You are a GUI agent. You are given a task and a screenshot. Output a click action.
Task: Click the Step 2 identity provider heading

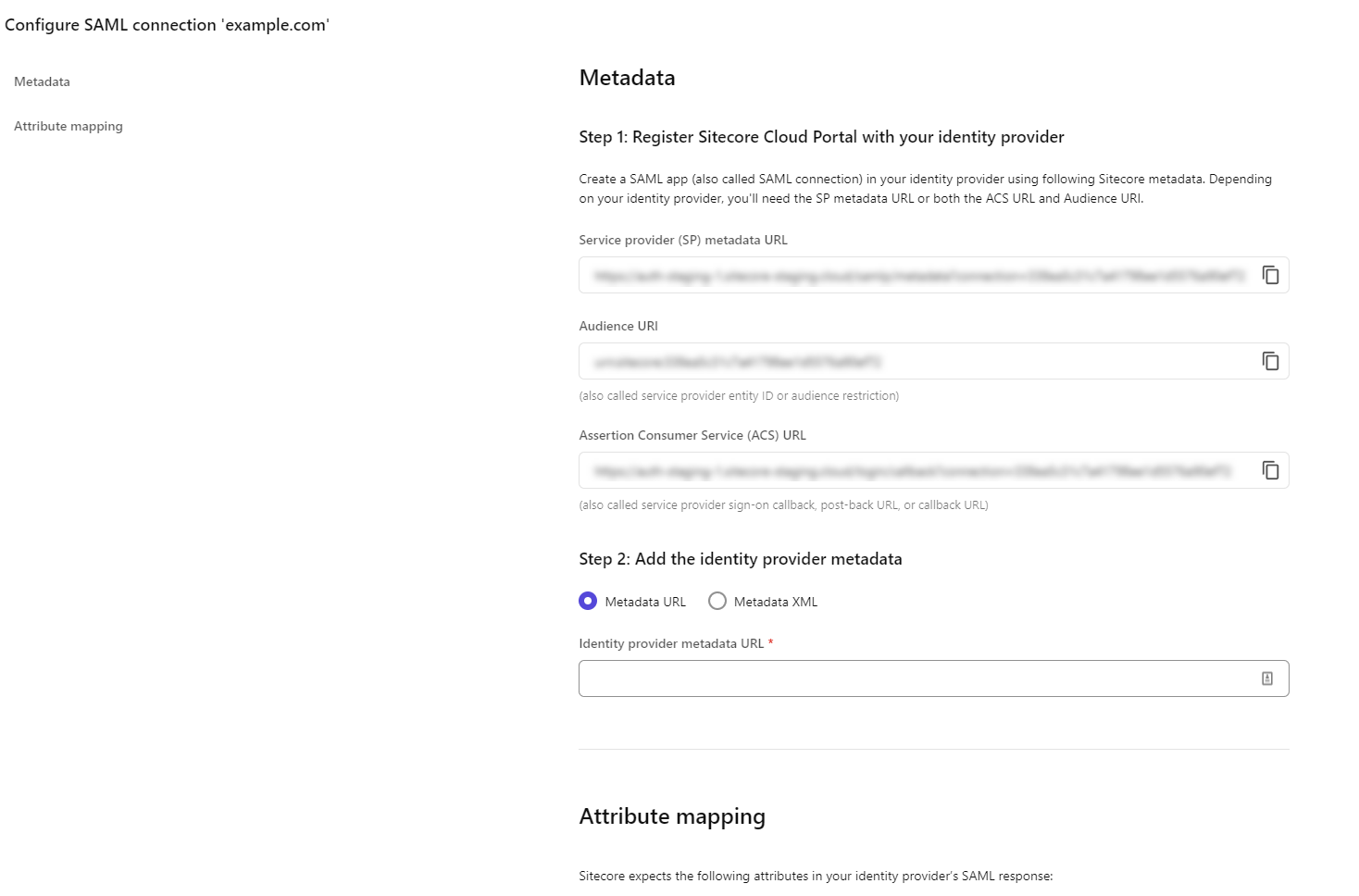pos(741,559)
